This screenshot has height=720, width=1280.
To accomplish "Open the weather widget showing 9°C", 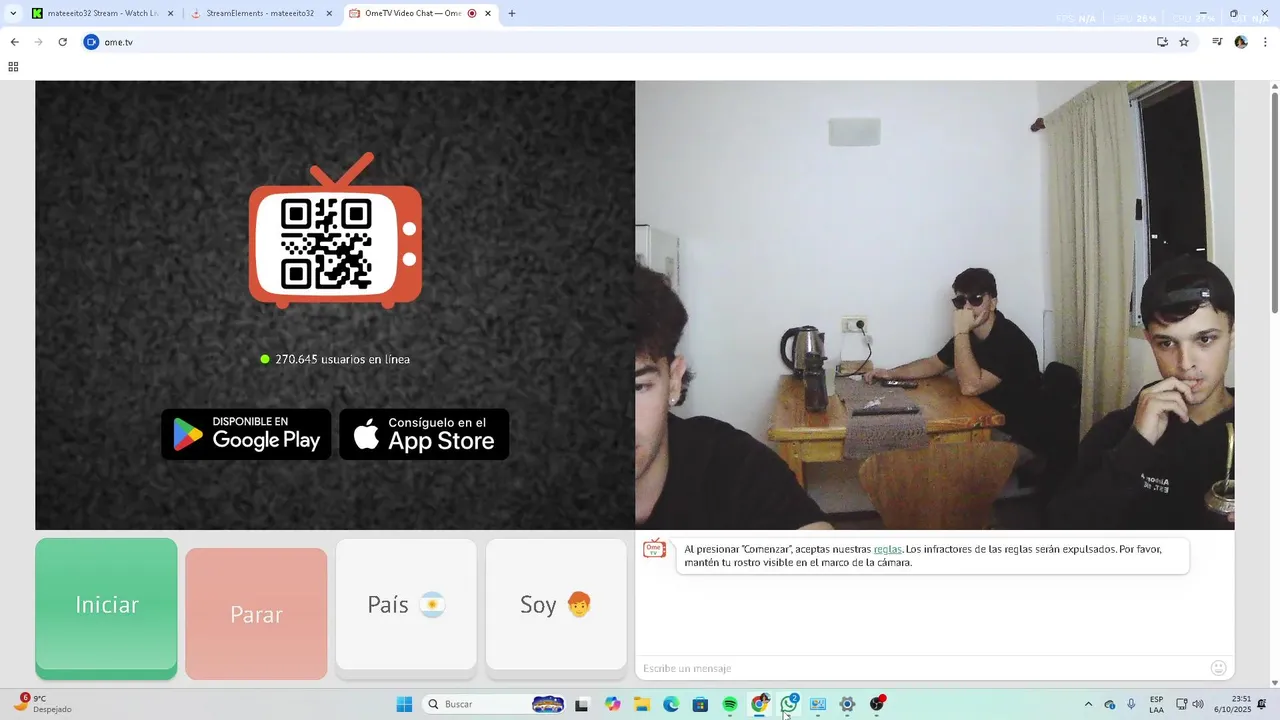I will point(42,704).
